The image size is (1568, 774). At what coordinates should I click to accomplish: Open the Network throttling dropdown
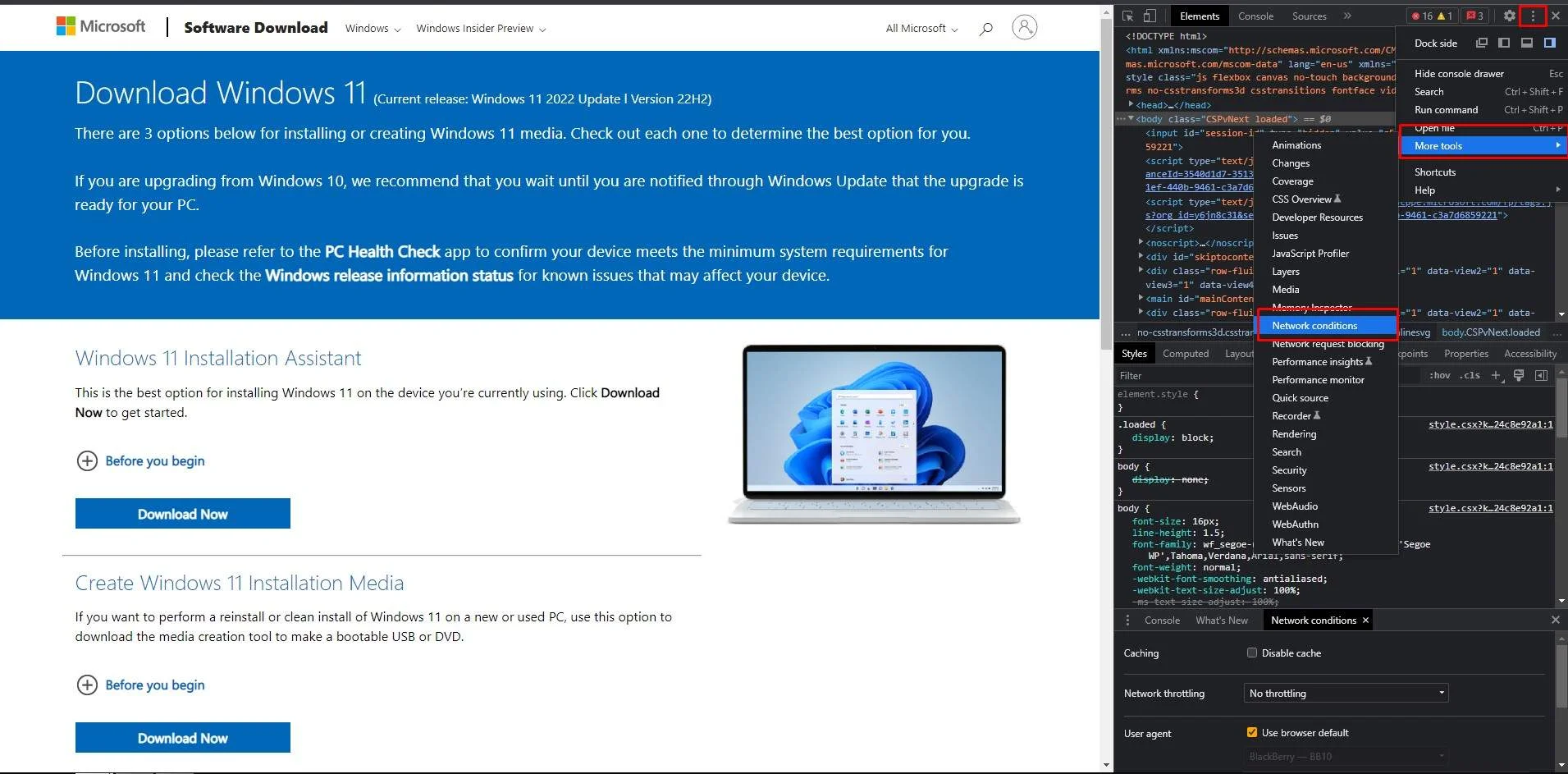(1346, 694)
